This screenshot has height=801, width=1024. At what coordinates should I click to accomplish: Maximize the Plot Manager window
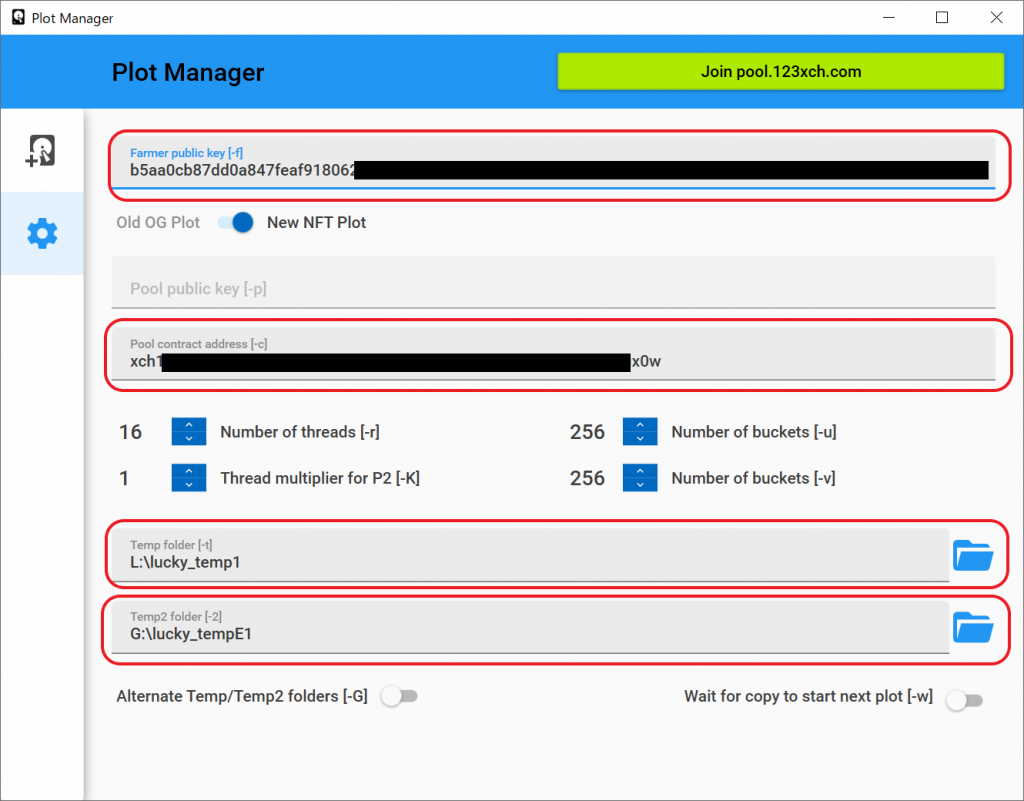click(941, 18)
